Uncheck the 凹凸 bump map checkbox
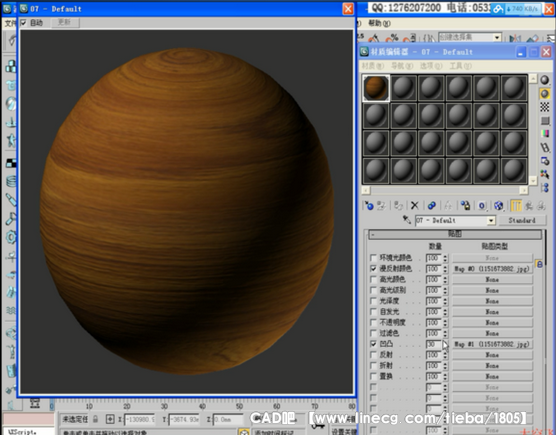Image resolution: width=556 pixels, height=435 pixels. pos(373,344)
